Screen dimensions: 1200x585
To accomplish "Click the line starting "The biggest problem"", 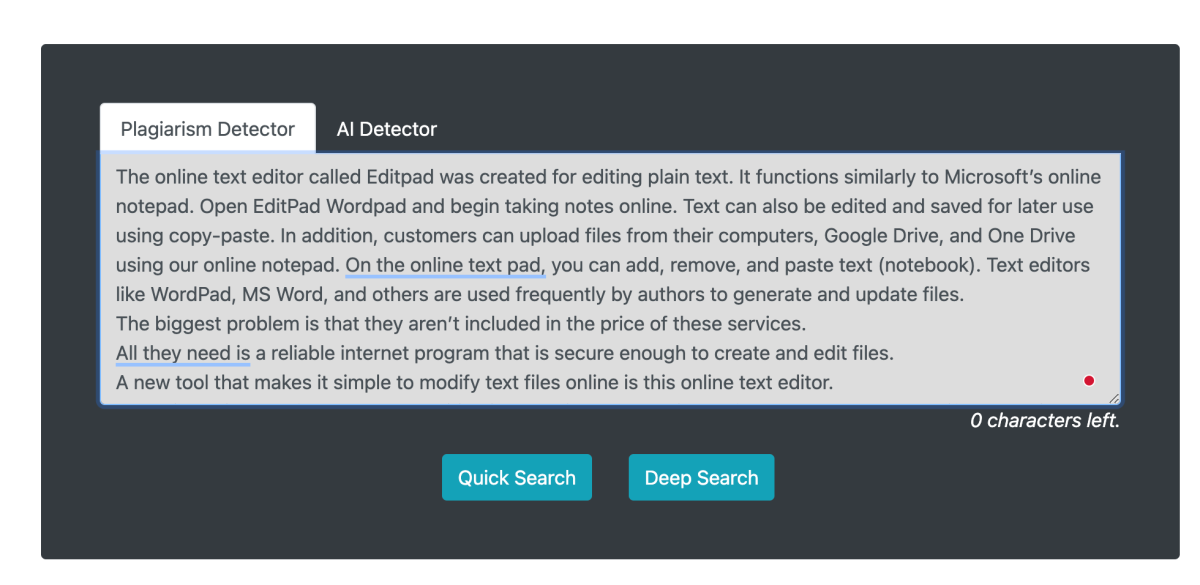I will [460, 324].
